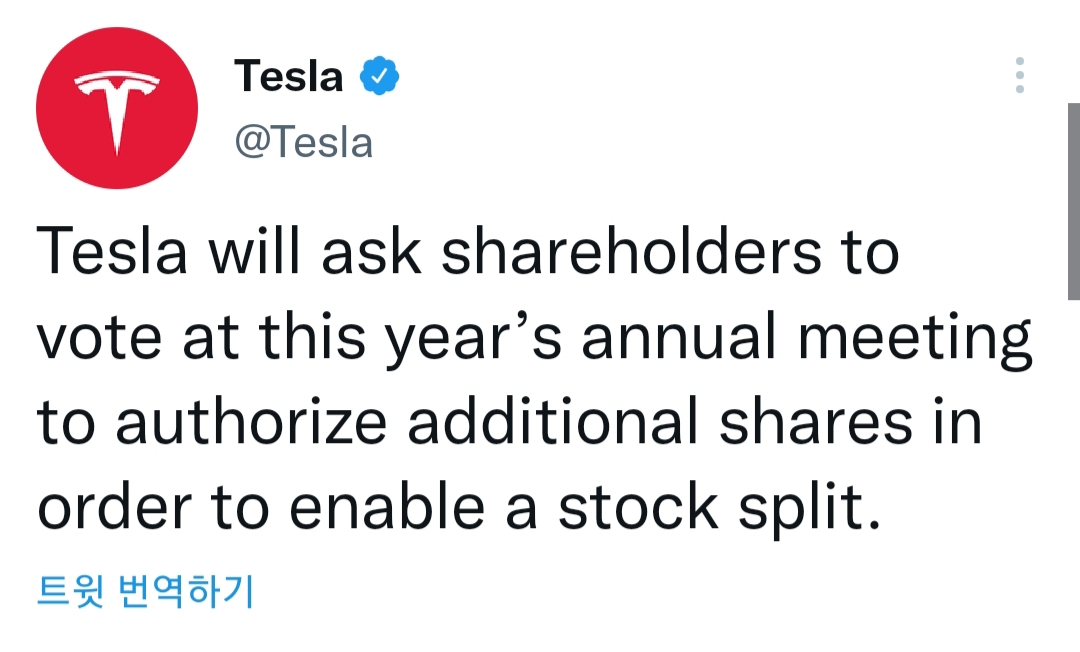Click the blue verified checkmark badge
This screenshot has height=652, width=1080.
(x=380, y=76)
